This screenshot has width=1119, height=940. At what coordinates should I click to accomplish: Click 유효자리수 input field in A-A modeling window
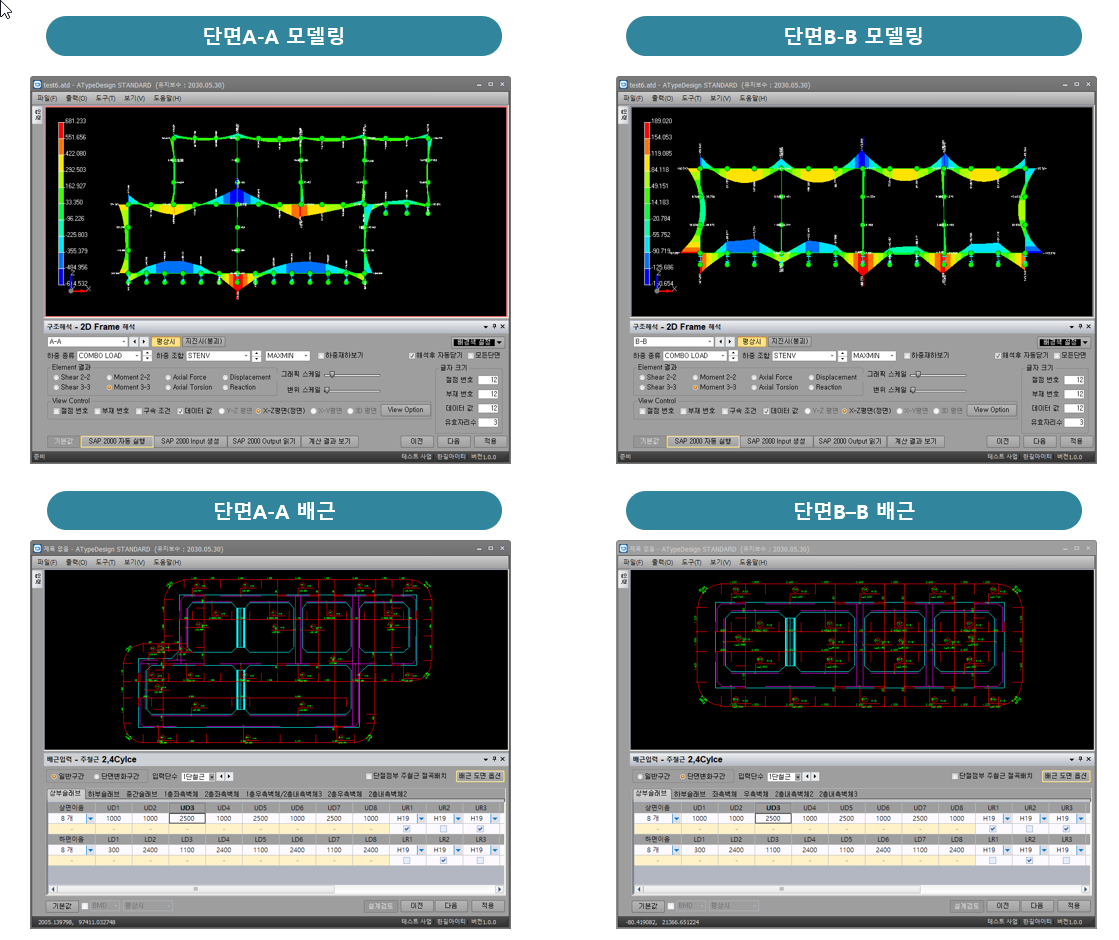click(x=488, y=423)
